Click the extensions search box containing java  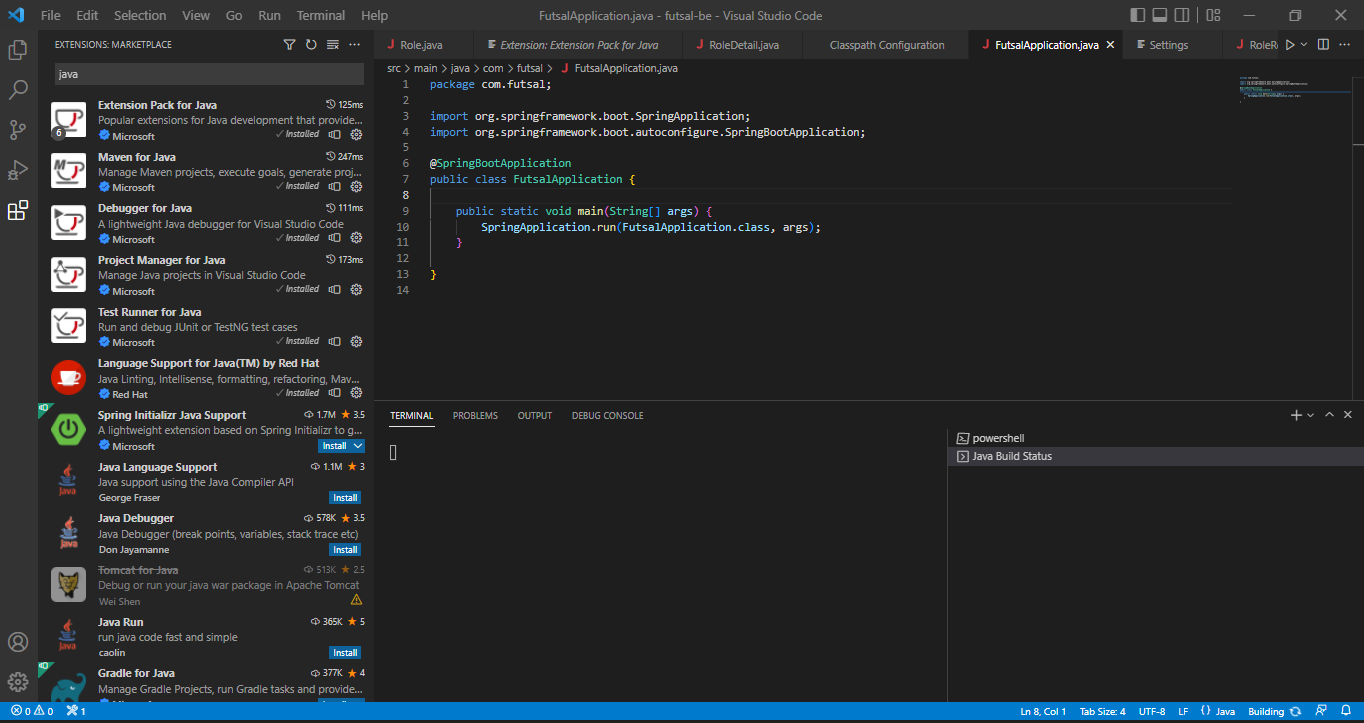(209, 74)
